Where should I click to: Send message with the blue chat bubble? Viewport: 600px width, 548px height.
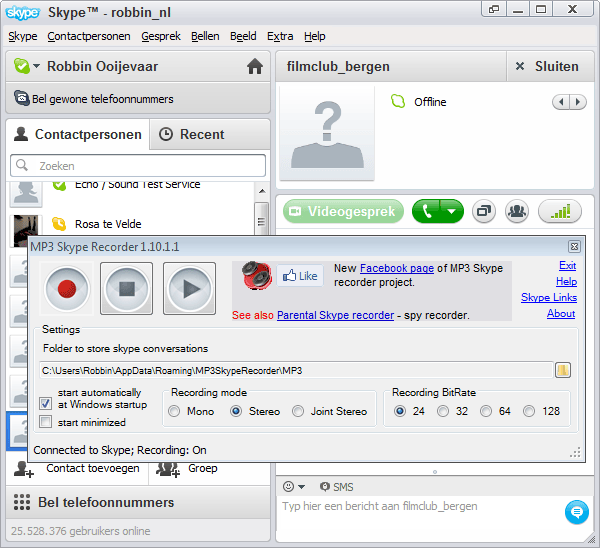(577, 512)
